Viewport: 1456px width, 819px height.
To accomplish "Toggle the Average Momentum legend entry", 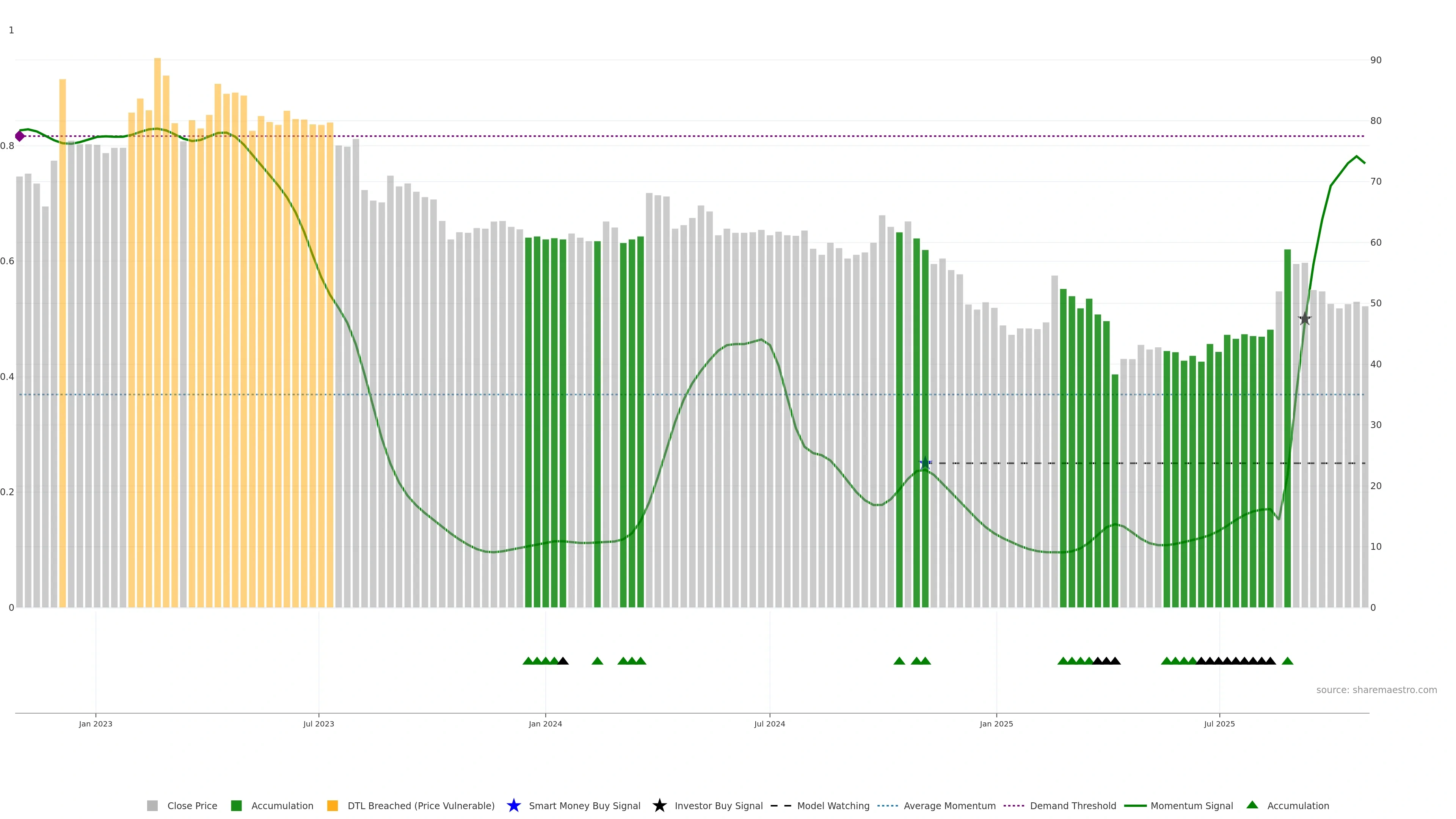I will [949, 805].
